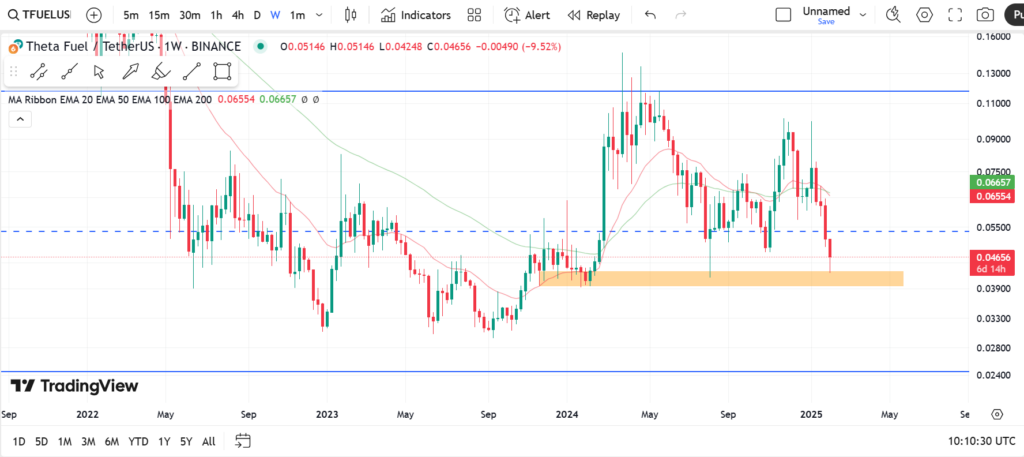Image resolution: width=1024 pixels, height=457 pixels.
Task: Enter fullscreen mode
Action: tap(955, 15)
